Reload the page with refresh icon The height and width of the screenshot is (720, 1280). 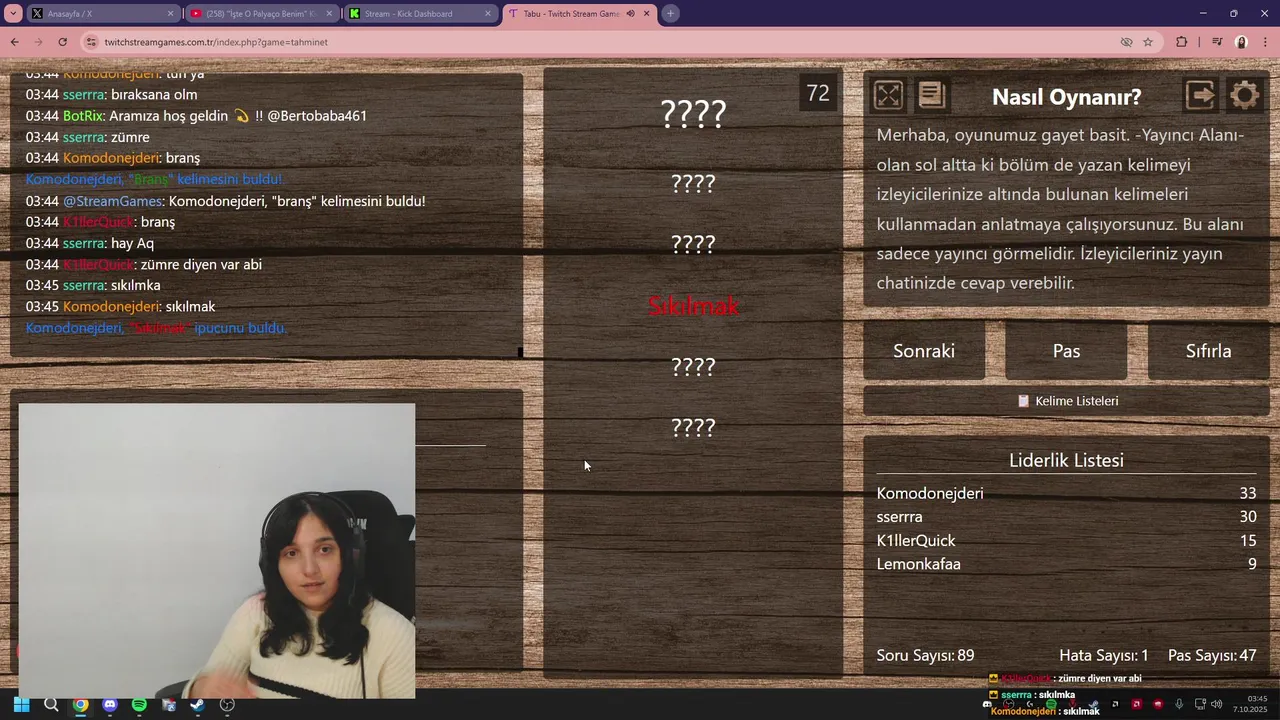62,42
